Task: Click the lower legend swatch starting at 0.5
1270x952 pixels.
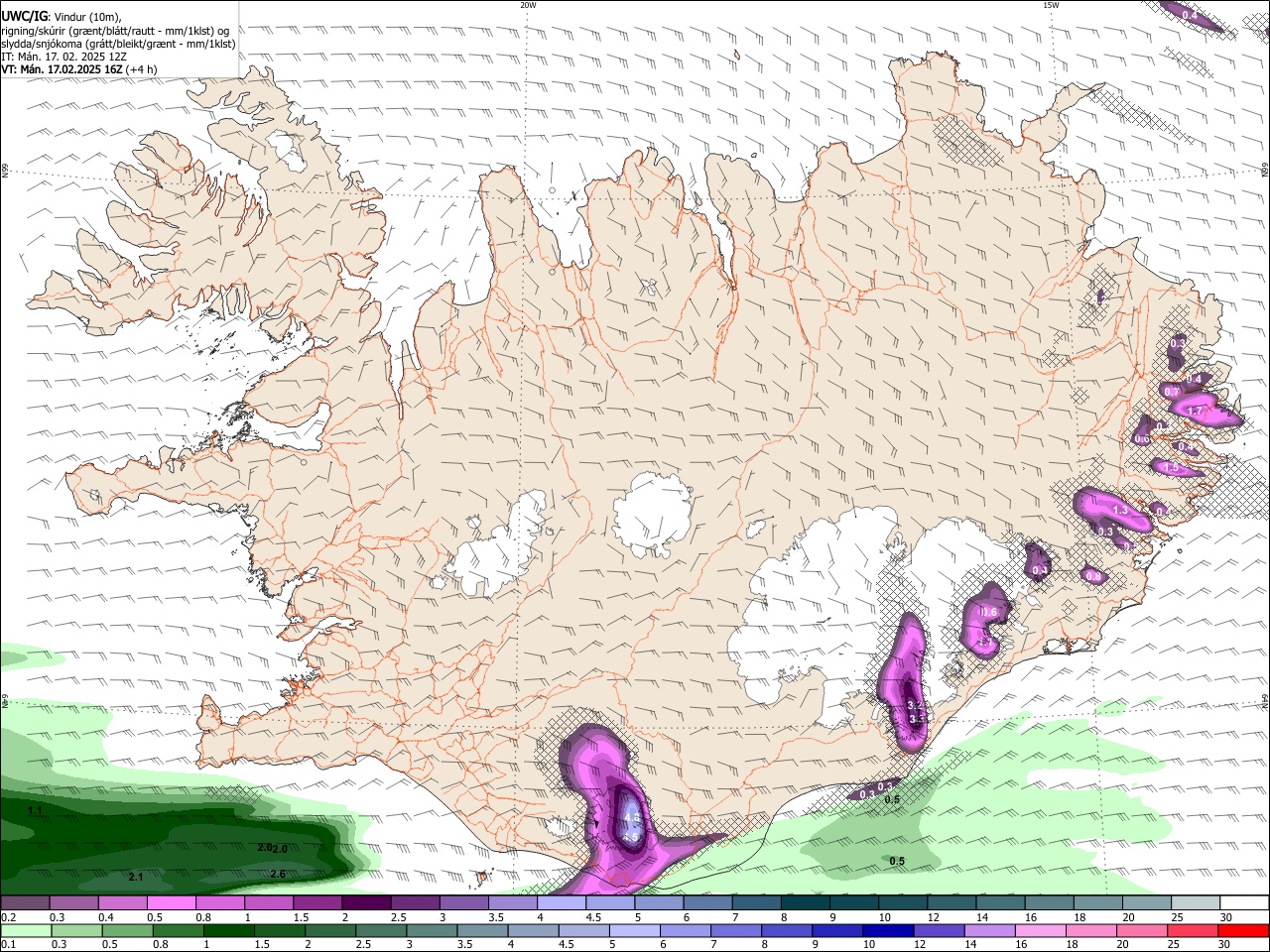Action: (x=127, y=931)
